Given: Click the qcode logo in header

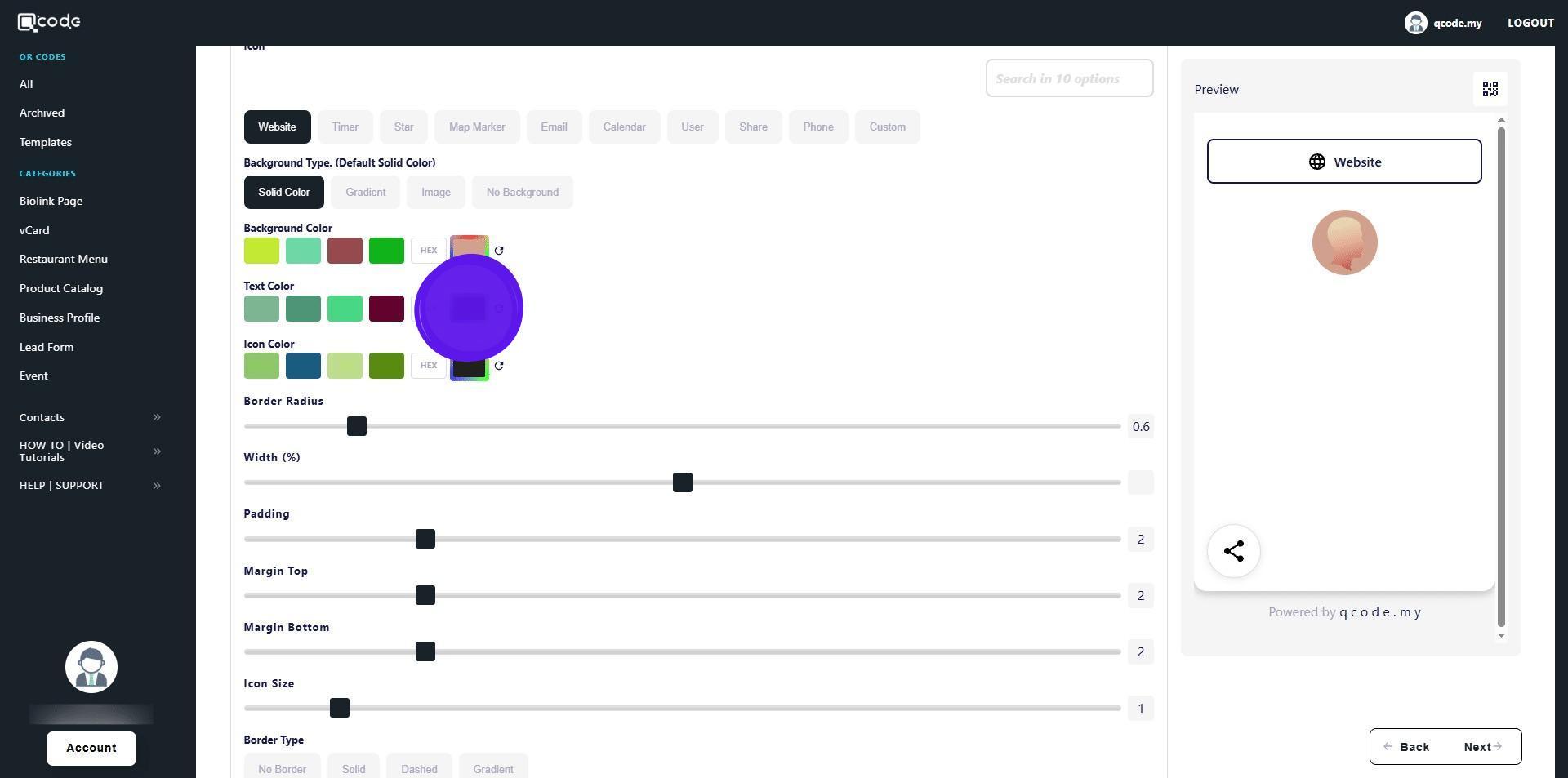Looking at the screenshot, I should (x=49, y=22).
